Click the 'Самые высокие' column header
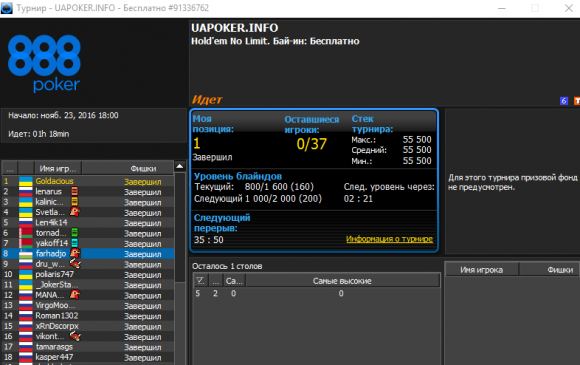580x365 pixels. pos(342,281)
